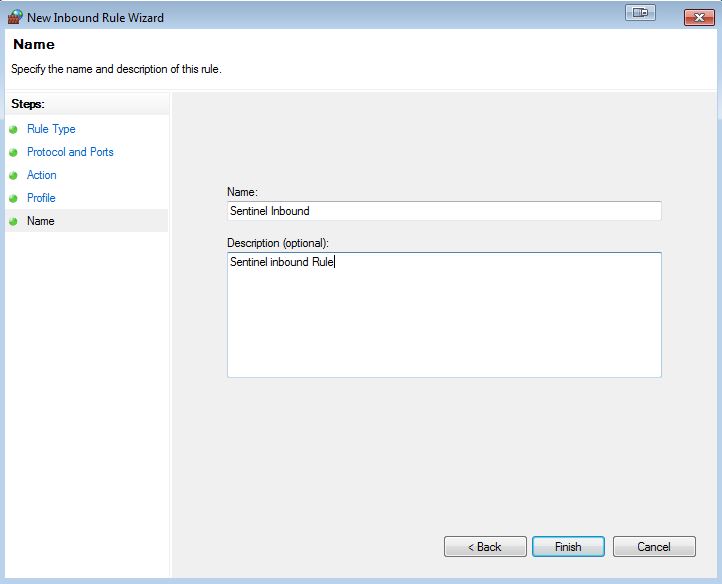Viewport: 722px width, 584px height.
Task: Close the New Inbound Rule Wizard window
Action: point(699,18)
